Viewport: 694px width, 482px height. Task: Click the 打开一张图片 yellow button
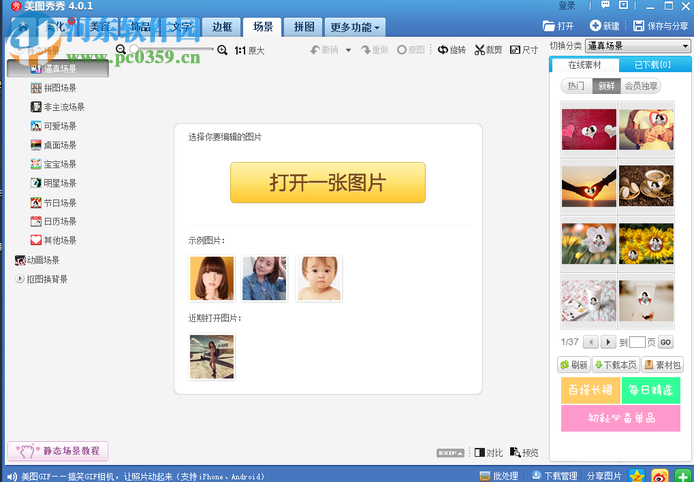328,182
